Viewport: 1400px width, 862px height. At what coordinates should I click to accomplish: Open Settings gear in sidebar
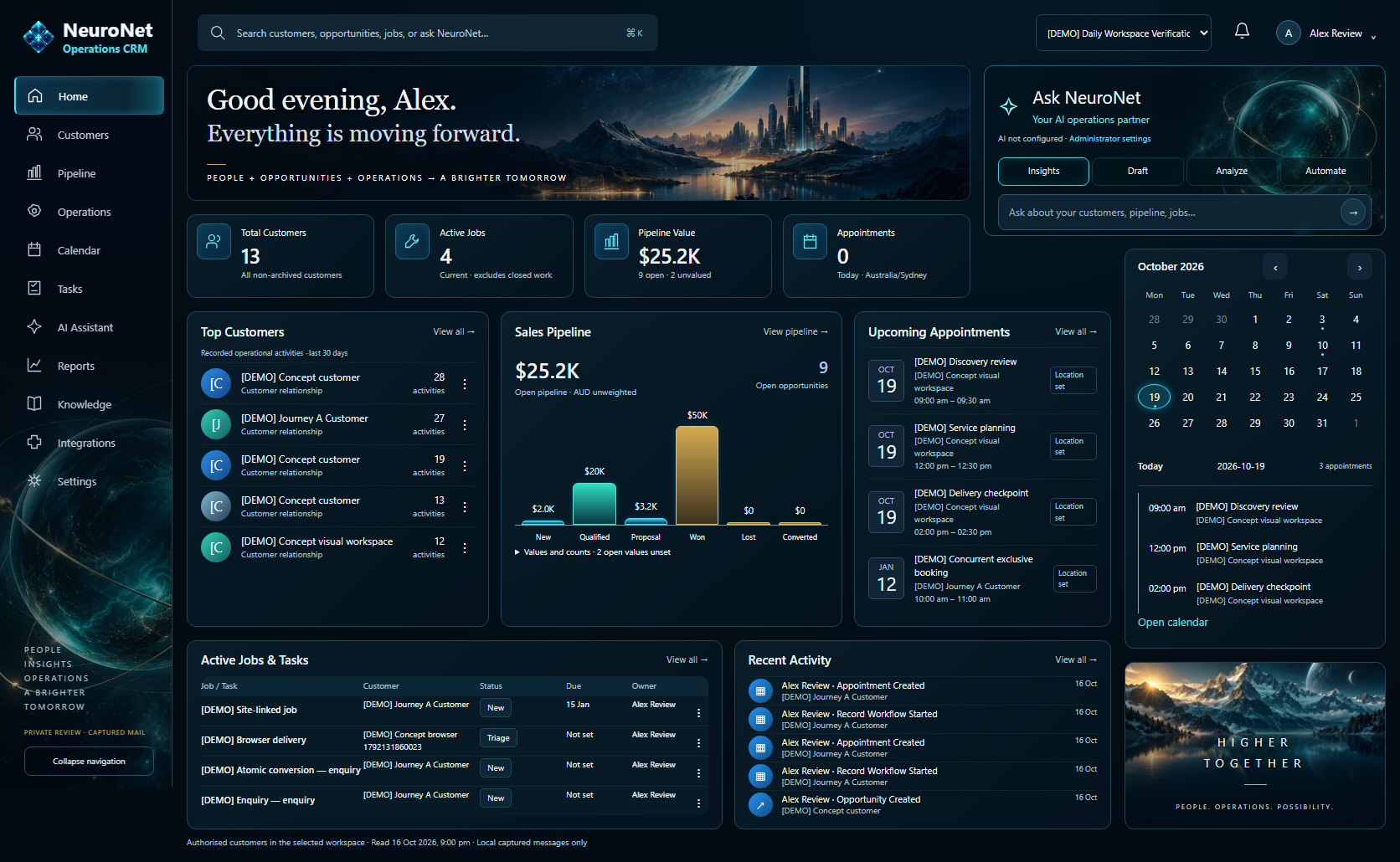click(x=34, y=481)
